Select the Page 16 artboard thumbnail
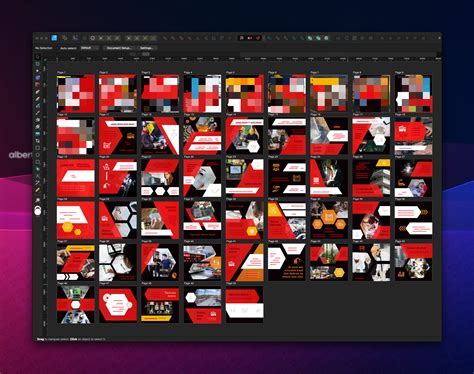This screenshot has height=374, width=474. (x=329, y=136)
